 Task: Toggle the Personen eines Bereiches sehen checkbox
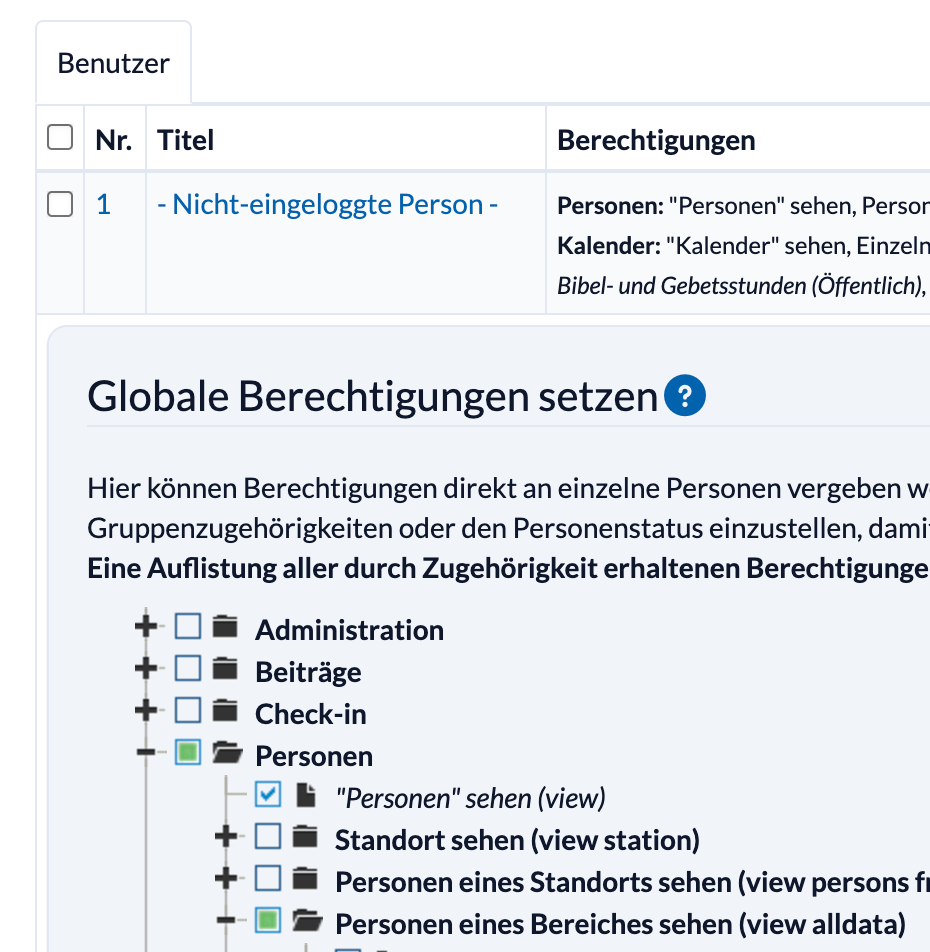[268, 920]
